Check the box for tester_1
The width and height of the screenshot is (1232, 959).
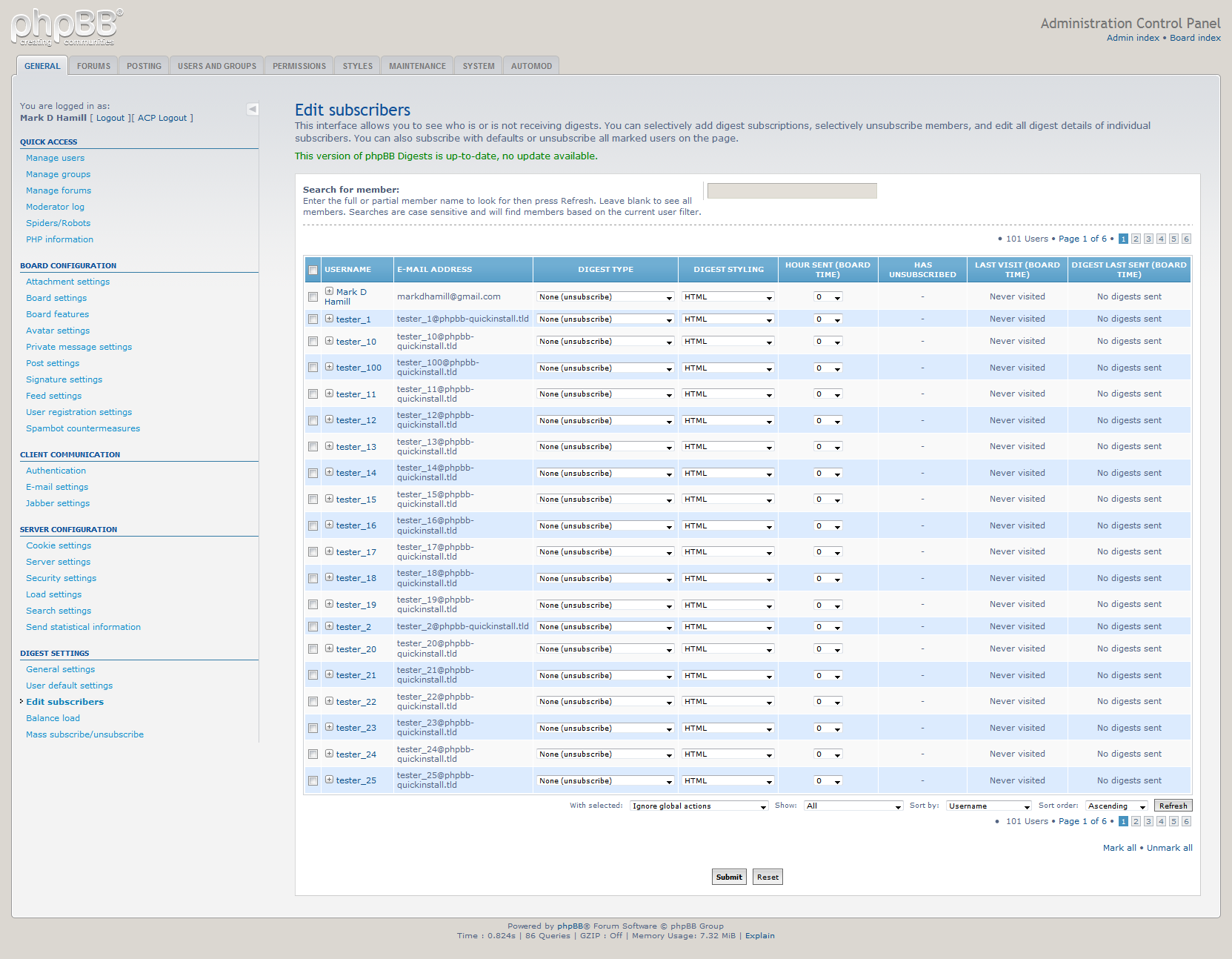313,319
